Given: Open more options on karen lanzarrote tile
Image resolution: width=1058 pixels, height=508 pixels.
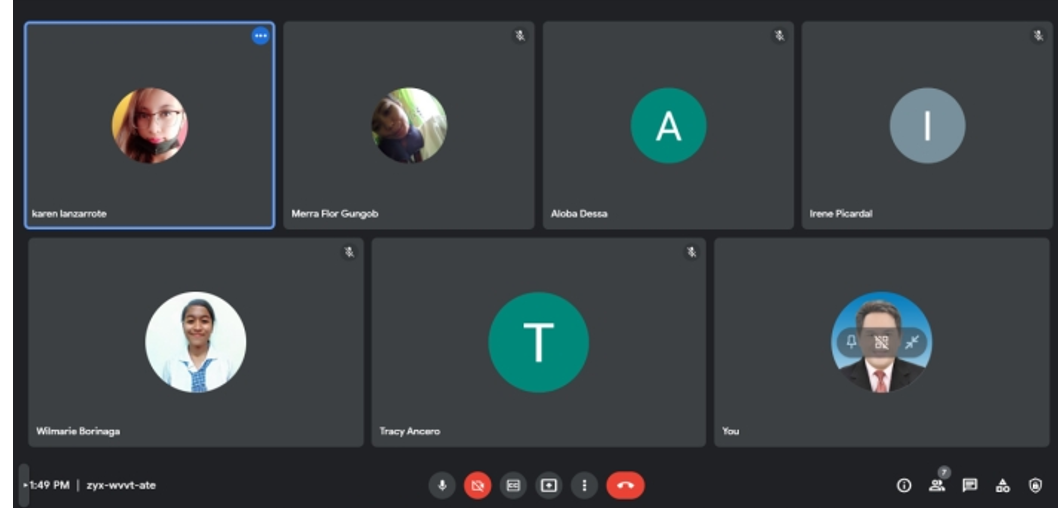Looking at the screenshot, I should 260,36.
